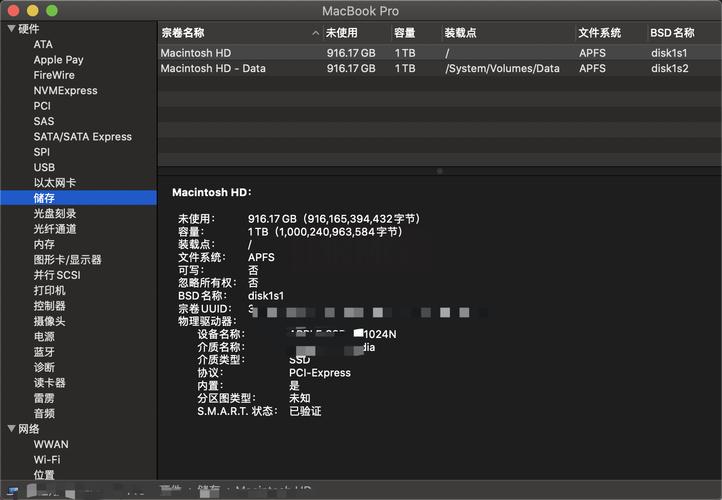Select WWAN under network
Image resolution: width=722 pixels, height=500 pixels.
tap(51, 444)
